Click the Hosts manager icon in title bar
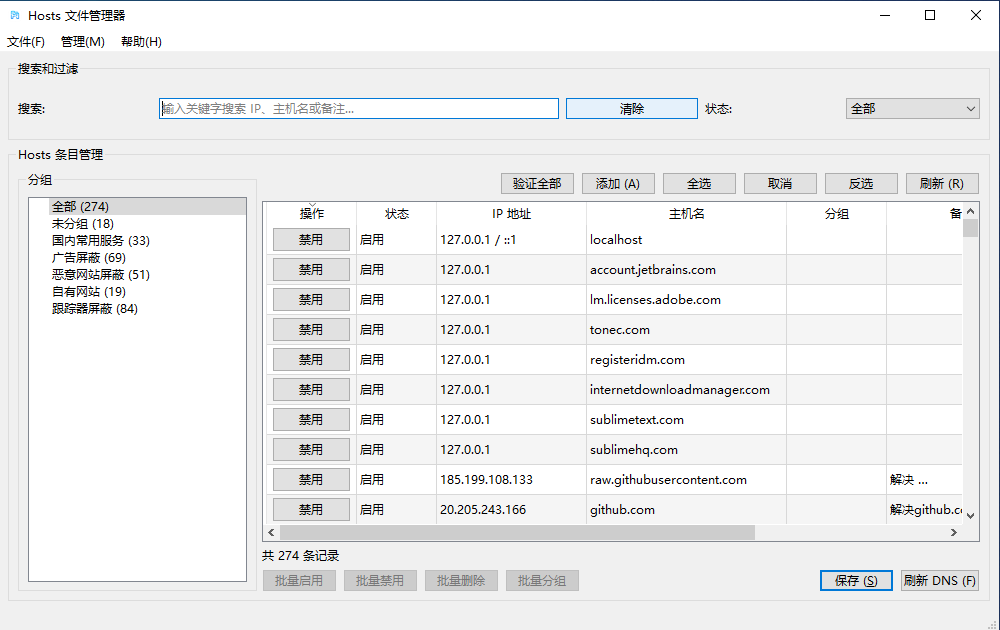The width and height of the screenshot is (1000, 630). 14,15
